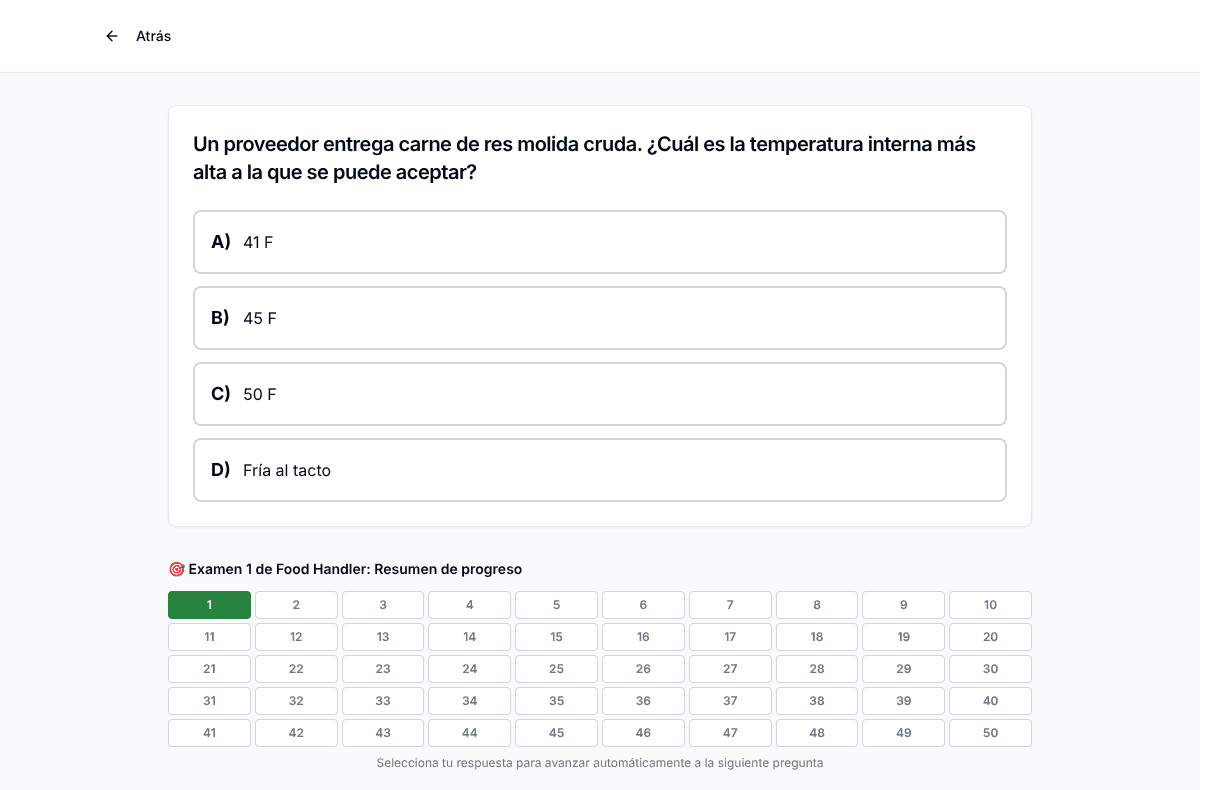Select question 23

tap(383, 669)
